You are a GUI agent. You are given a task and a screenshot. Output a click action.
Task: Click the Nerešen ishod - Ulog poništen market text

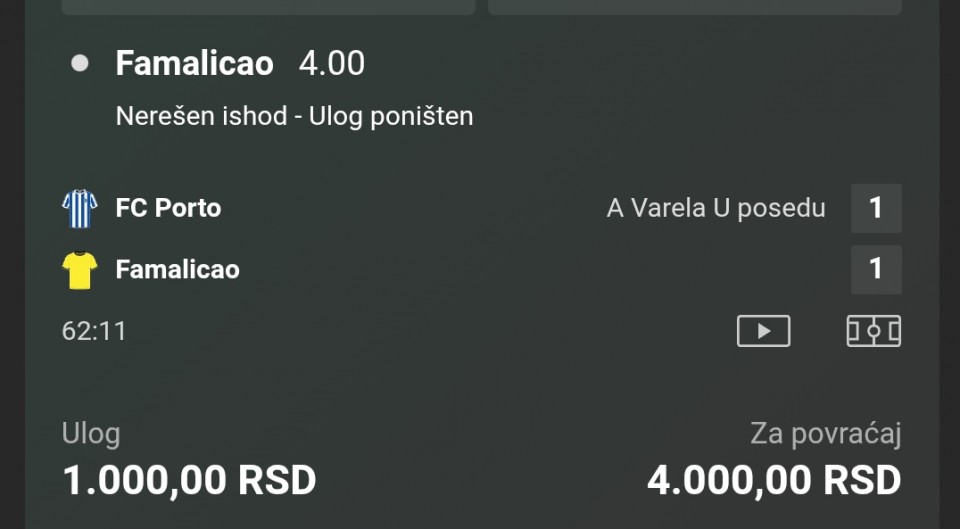coord(294,116)
